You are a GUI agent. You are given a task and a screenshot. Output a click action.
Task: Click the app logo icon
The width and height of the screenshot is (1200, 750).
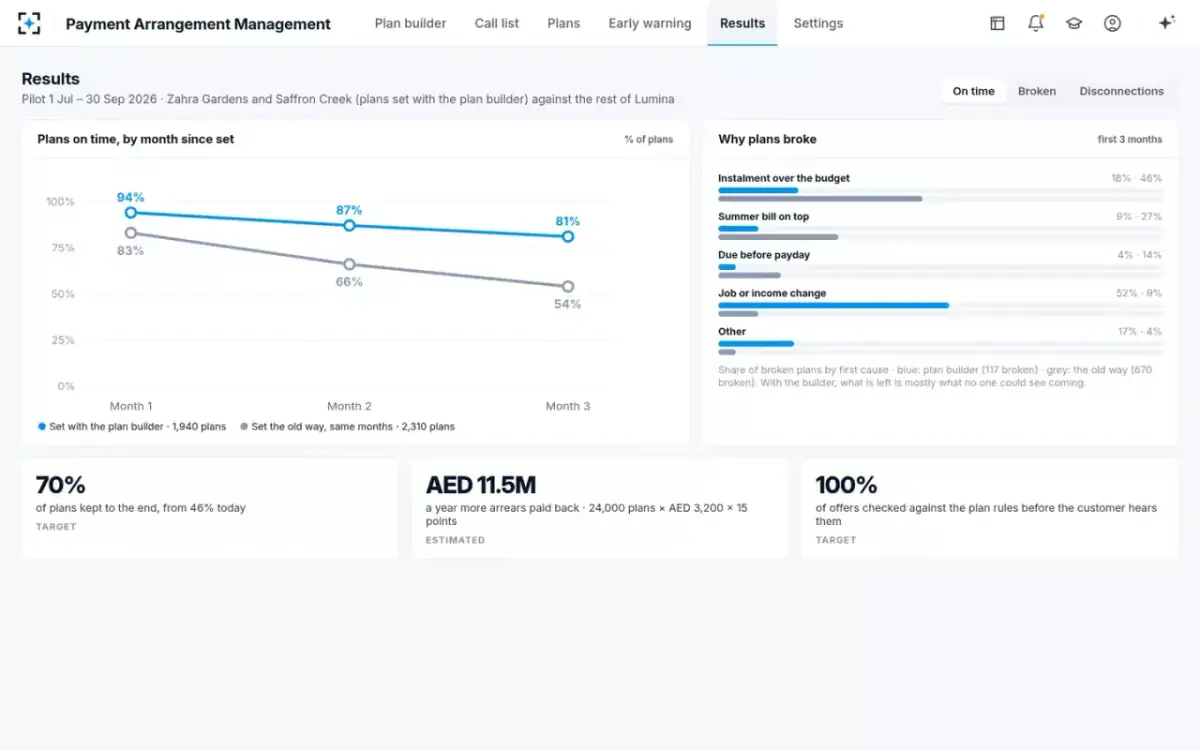(30, 23)
